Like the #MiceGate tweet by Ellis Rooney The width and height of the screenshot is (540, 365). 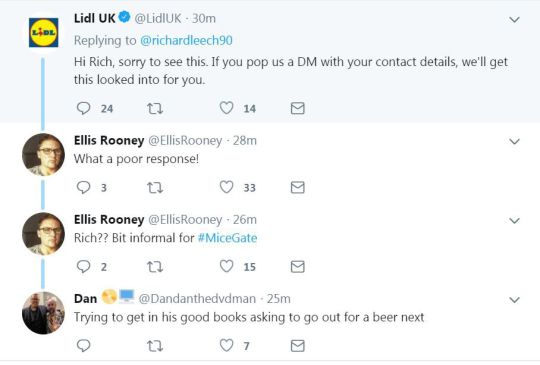(226, 267)
